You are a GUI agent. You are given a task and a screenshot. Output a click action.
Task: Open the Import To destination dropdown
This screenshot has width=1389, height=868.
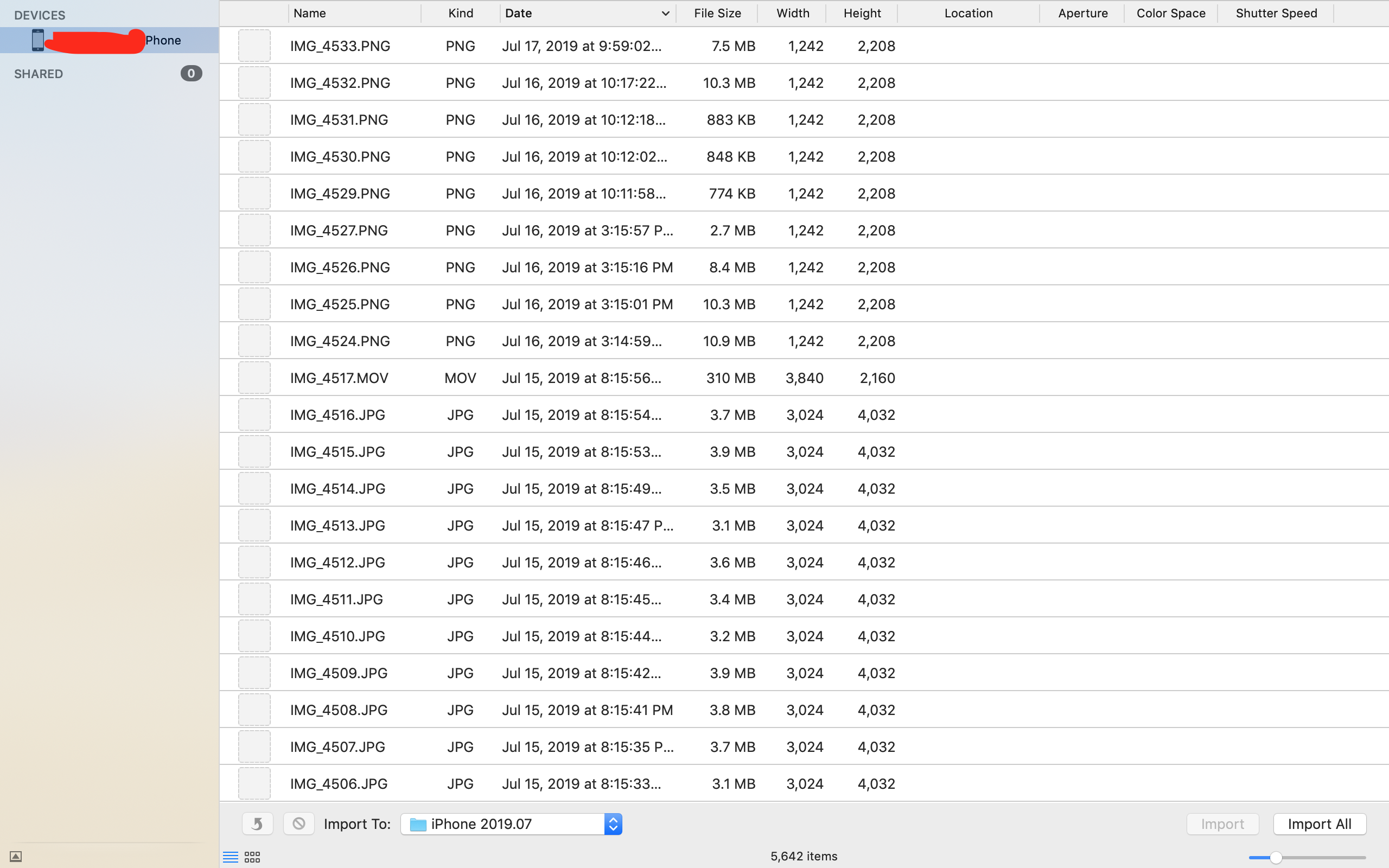(613, 825)
